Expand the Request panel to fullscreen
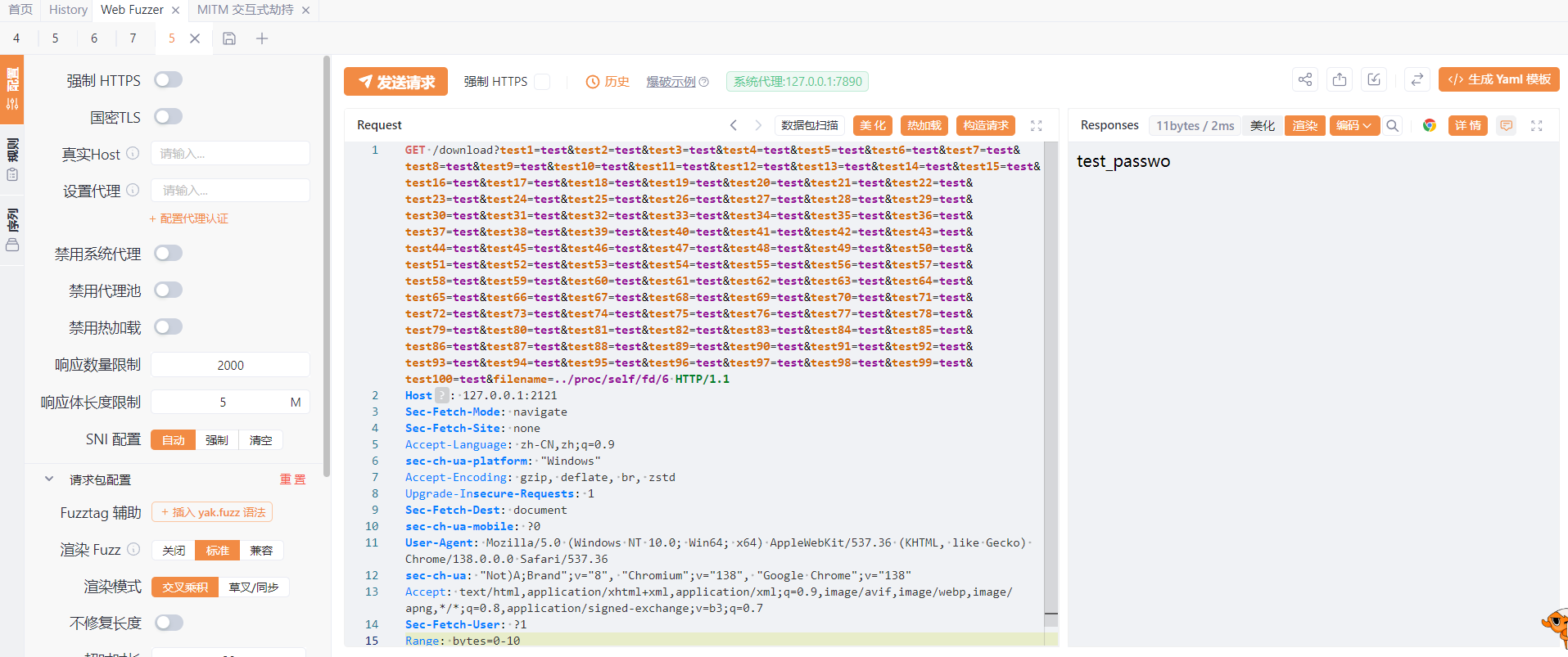This screenshot has width=1568, height=657. click(1036, 125)
